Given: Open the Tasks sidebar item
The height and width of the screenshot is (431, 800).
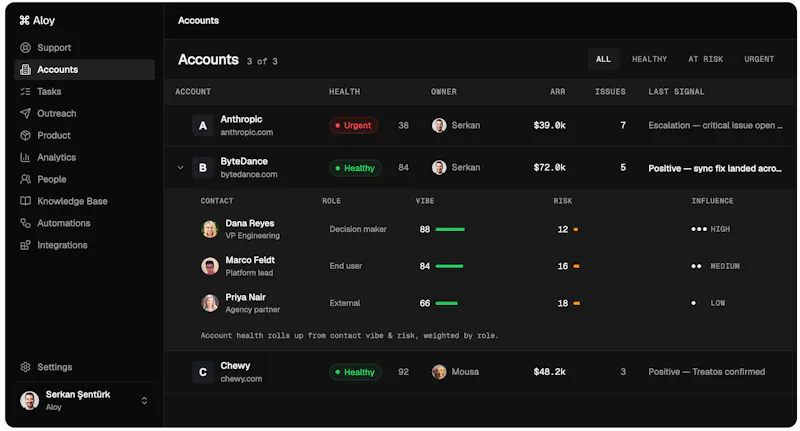Looking at the screenshot, I should 84,92.
